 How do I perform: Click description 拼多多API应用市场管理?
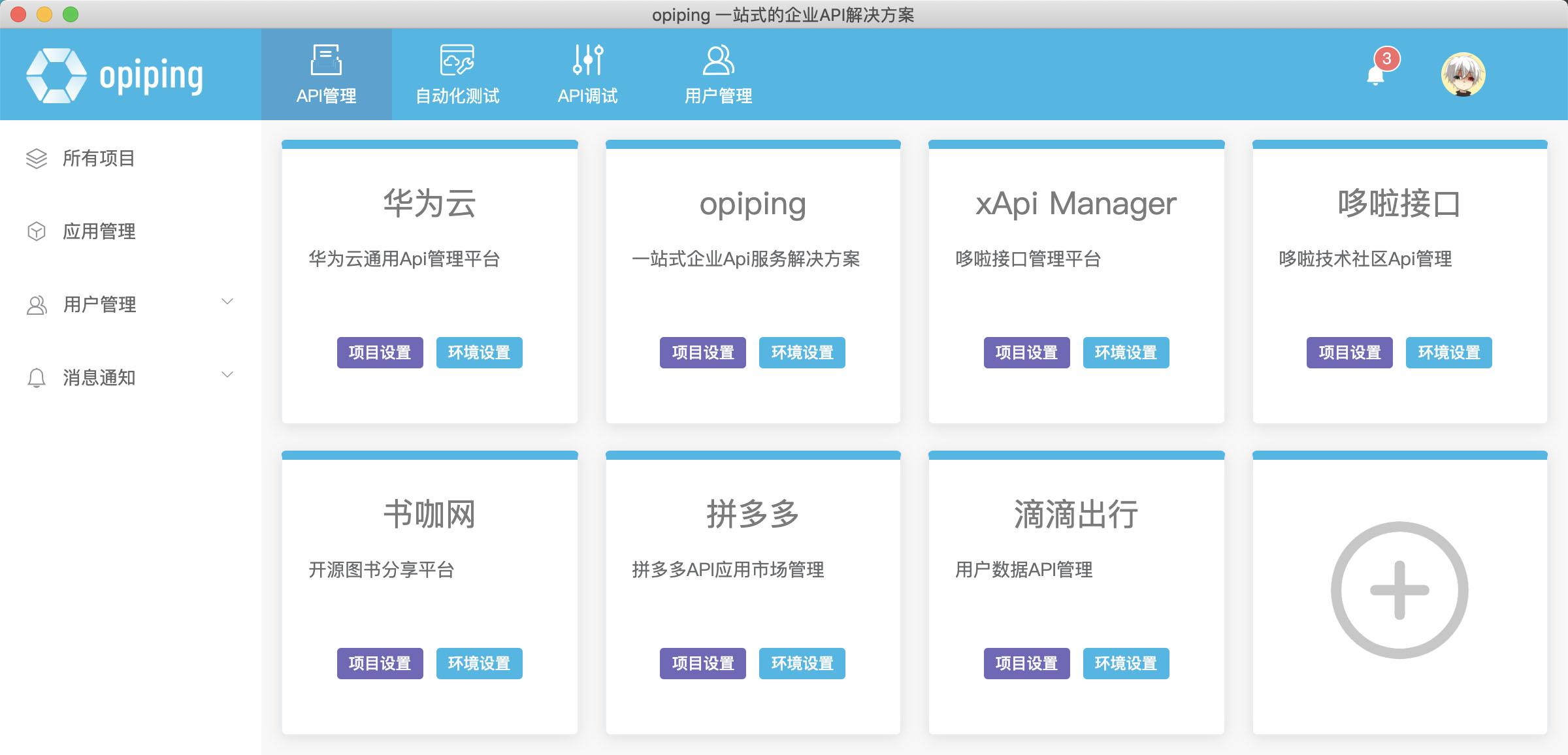click(728, 570)
